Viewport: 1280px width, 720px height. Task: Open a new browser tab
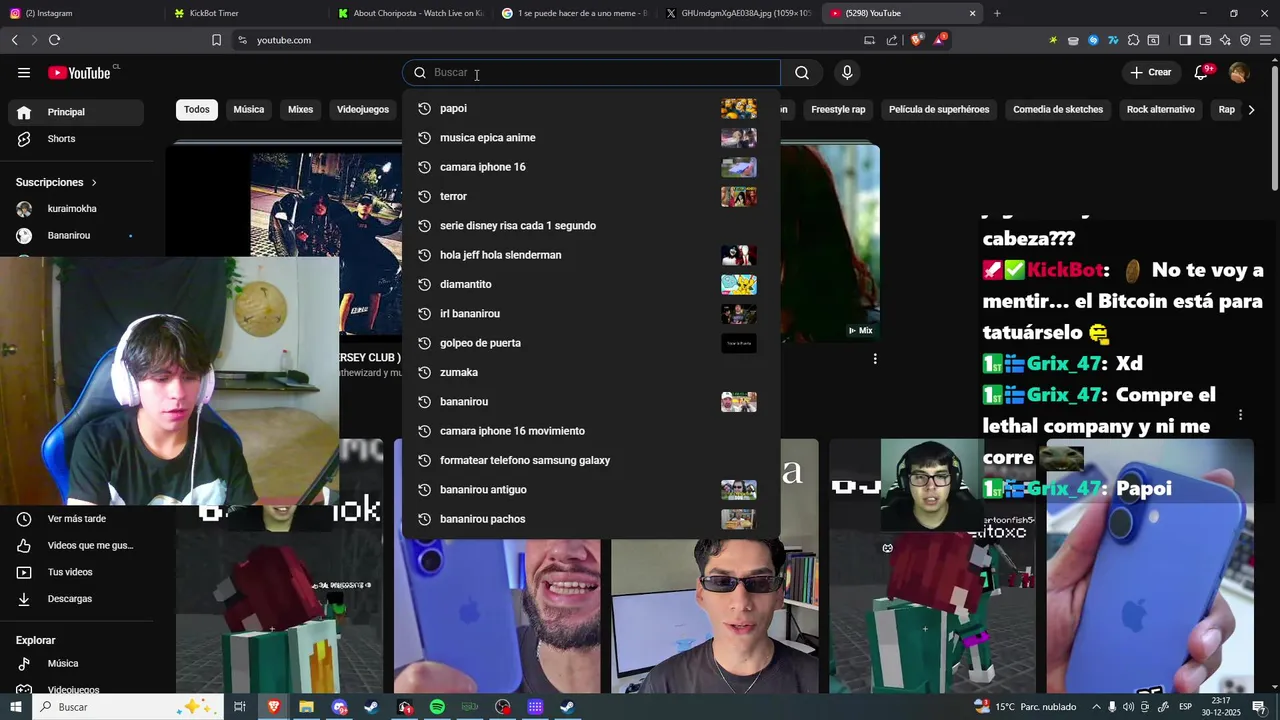coord(997,13)
